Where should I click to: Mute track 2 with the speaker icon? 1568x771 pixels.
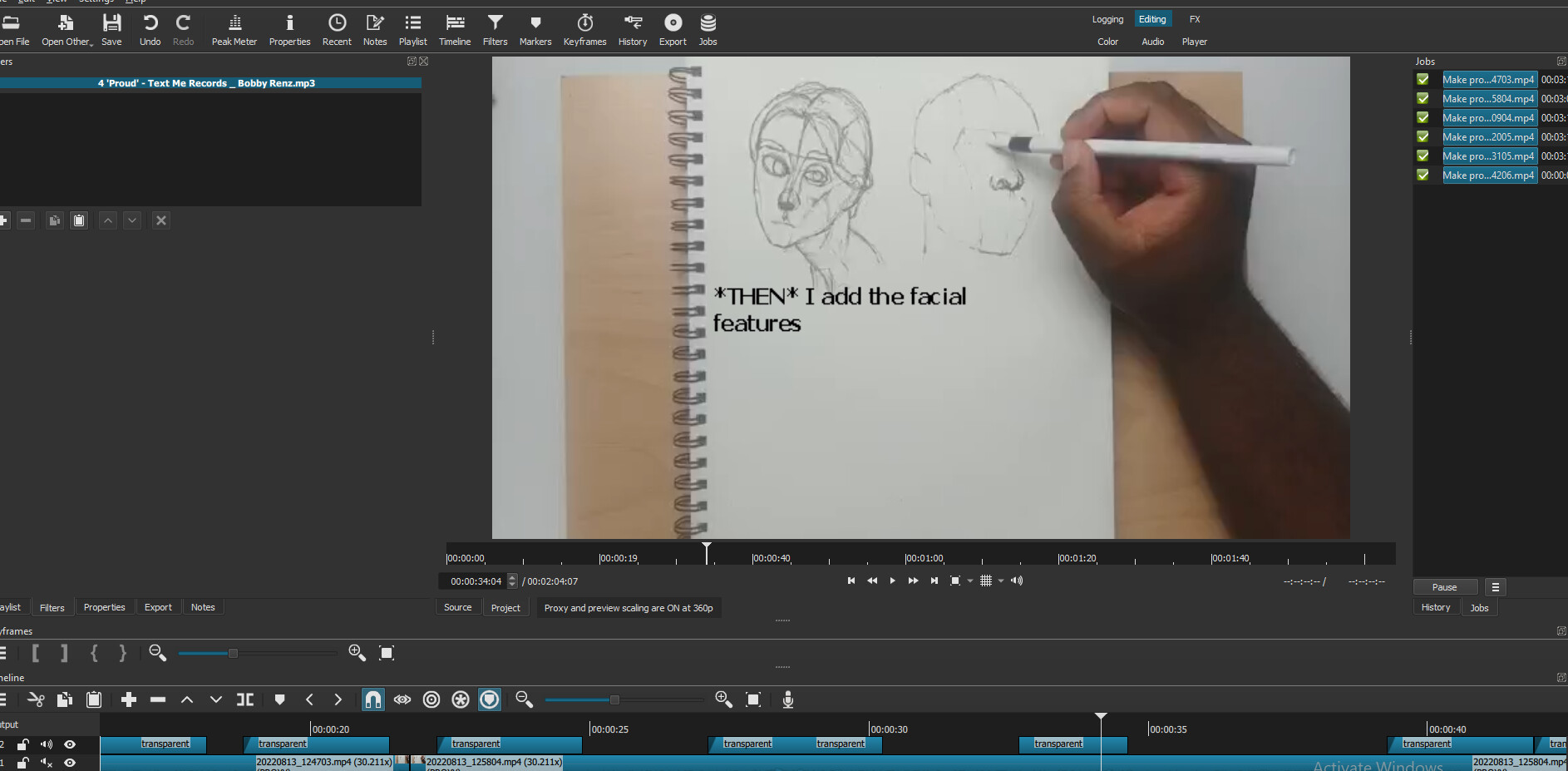(47, 744)
